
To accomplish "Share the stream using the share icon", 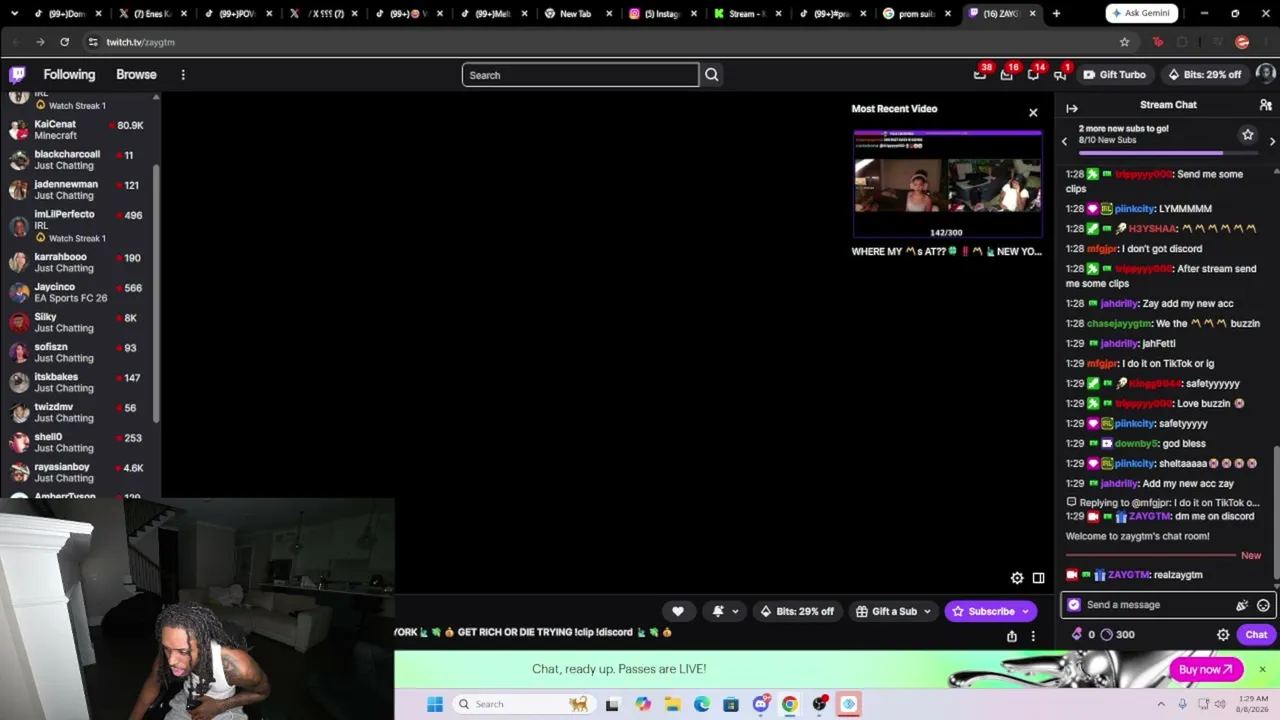I will [x=1012, y=636].
